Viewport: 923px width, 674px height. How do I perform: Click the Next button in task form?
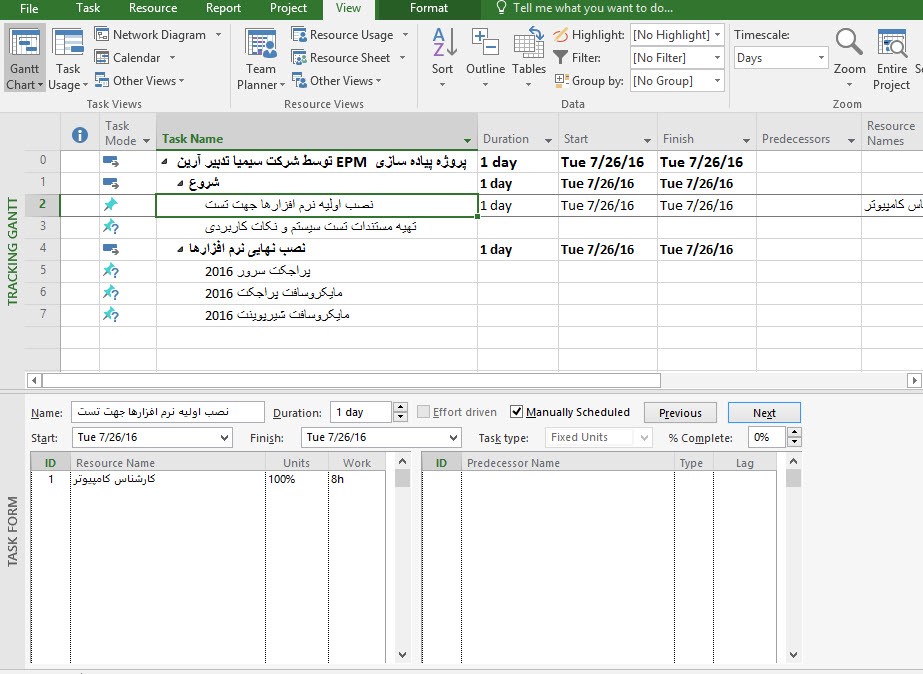click(x=764, y=413)
